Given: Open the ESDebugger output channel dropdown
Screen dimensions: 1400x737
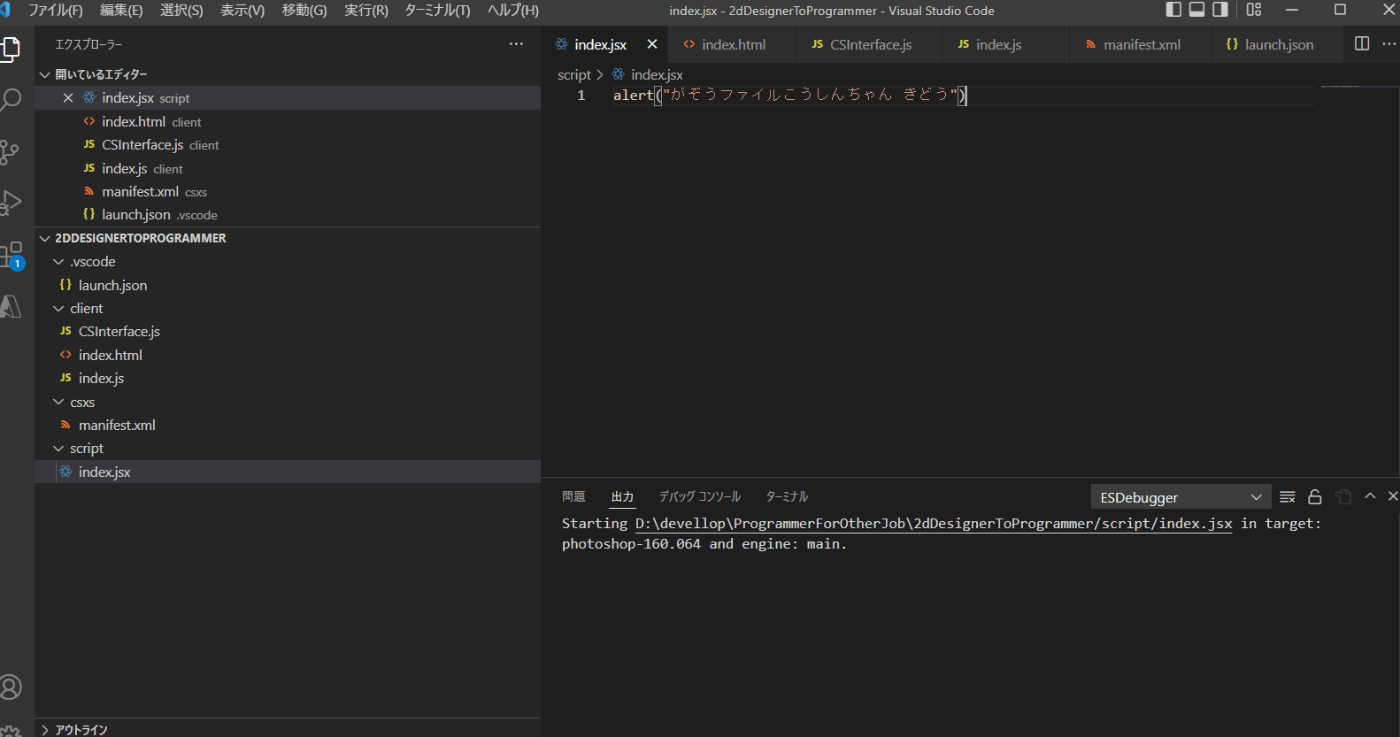Looking at the screenshot, I should pos(1181,497).
